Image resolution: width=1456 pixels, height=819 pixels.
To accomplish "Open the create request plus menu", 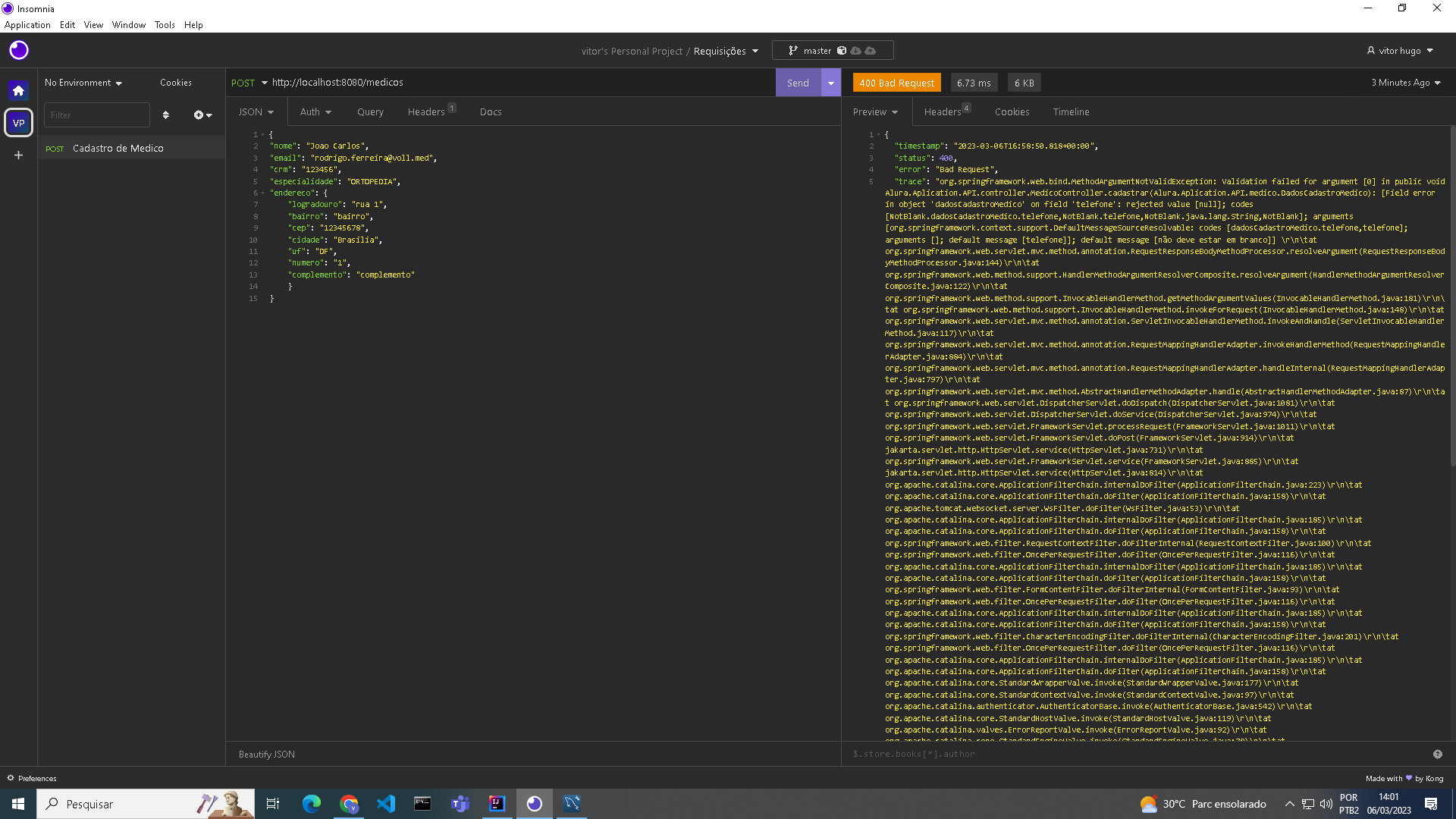I will [202, 115].
